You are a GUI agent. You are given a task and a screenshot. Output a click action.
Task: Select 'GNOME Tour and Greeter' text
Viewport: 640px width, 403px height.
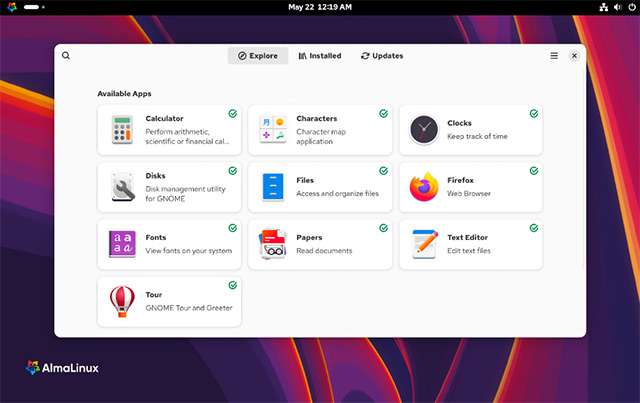coord(189,308)
